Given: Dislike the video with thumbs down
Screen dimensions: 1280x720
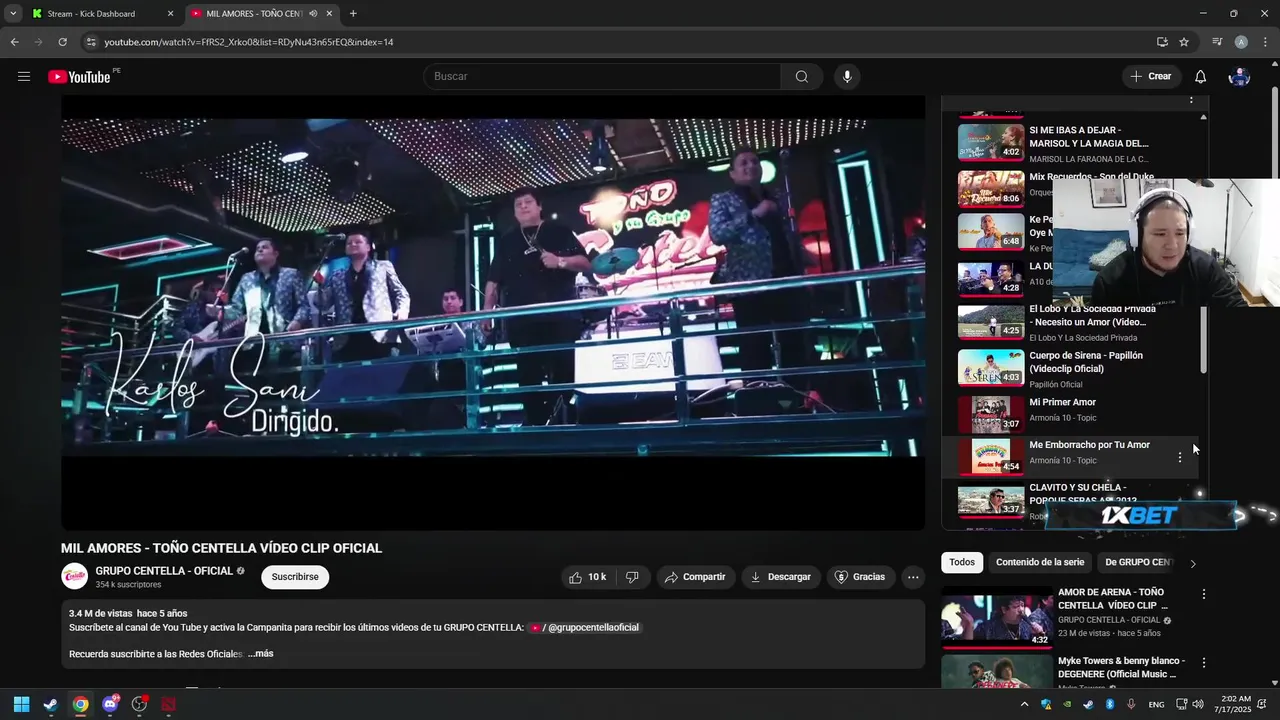Looking at the screenshot, I should [632, 577].
